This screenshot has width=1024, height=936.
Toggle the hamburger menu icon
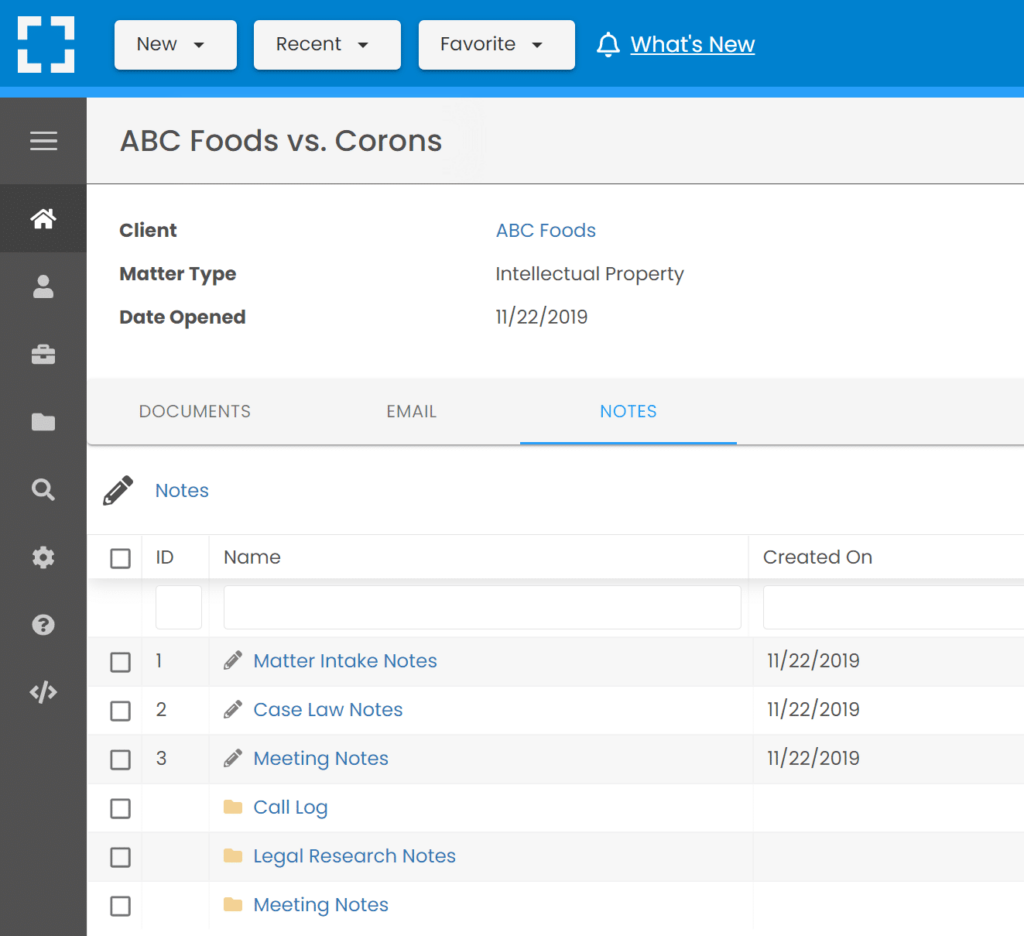[43, 141]
